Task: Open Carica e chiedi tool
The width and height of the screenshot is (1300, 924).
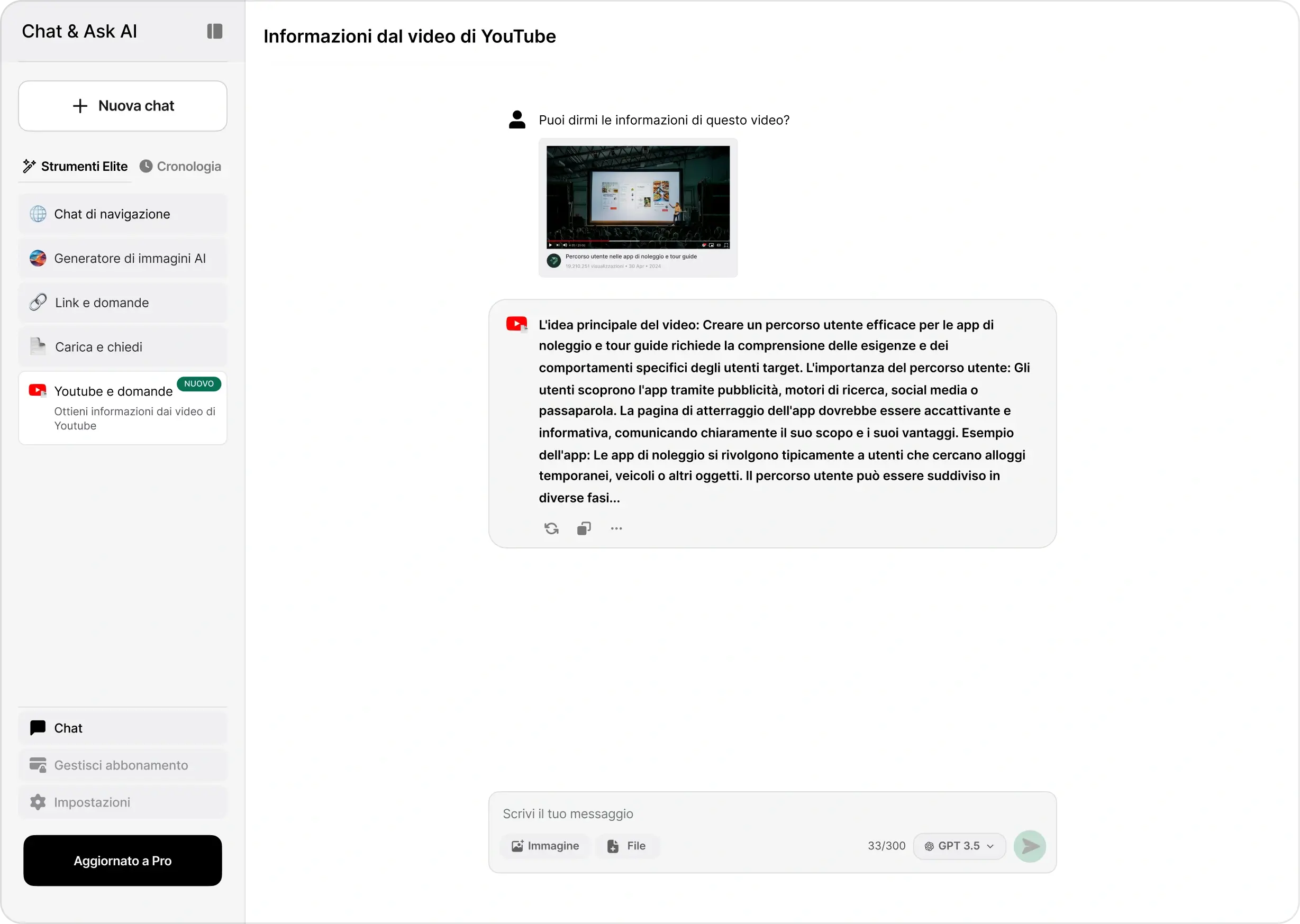Action: pyautogui.click(x=123, y=347)
